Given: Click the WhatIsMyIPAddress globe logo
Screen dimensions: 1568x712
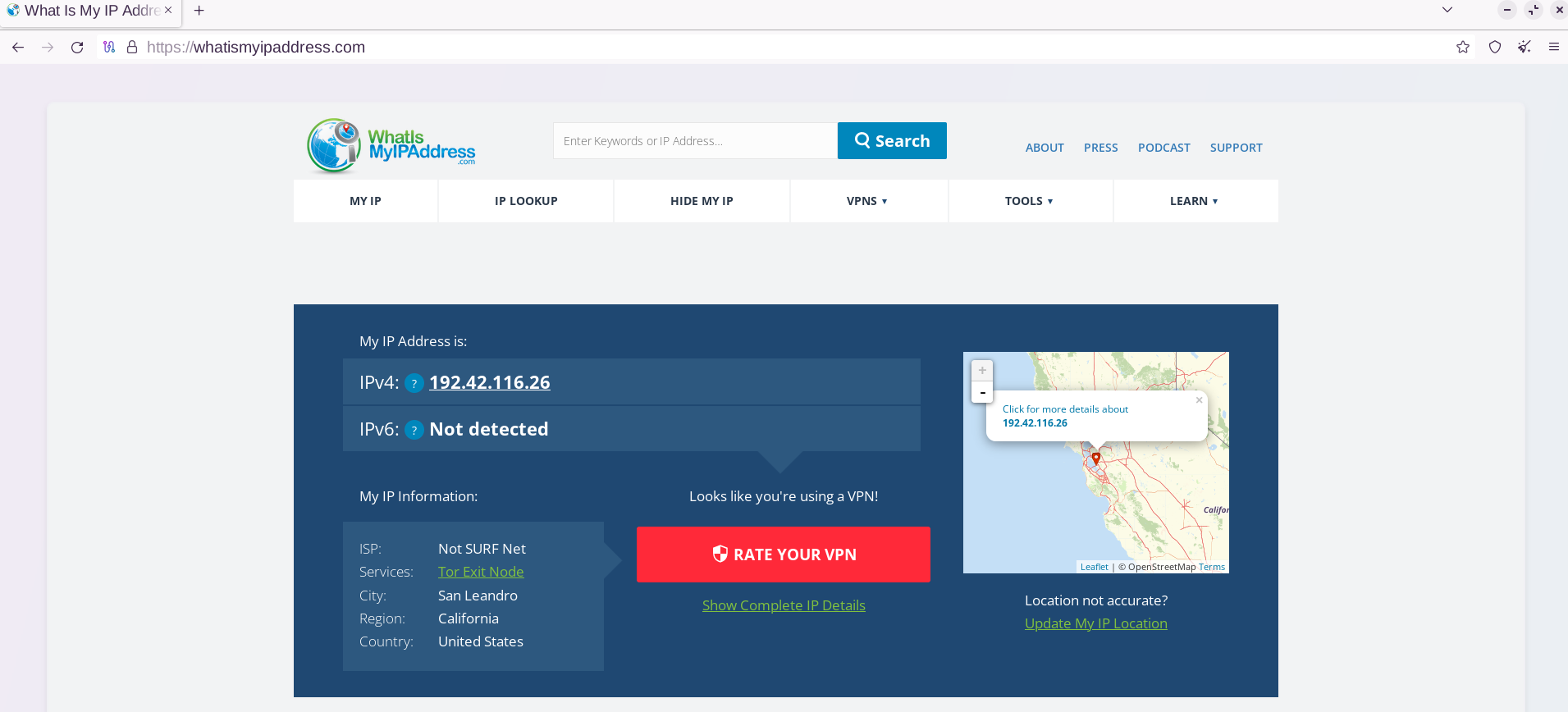Looking at the screenshot, I should click(x=333, y=146).
